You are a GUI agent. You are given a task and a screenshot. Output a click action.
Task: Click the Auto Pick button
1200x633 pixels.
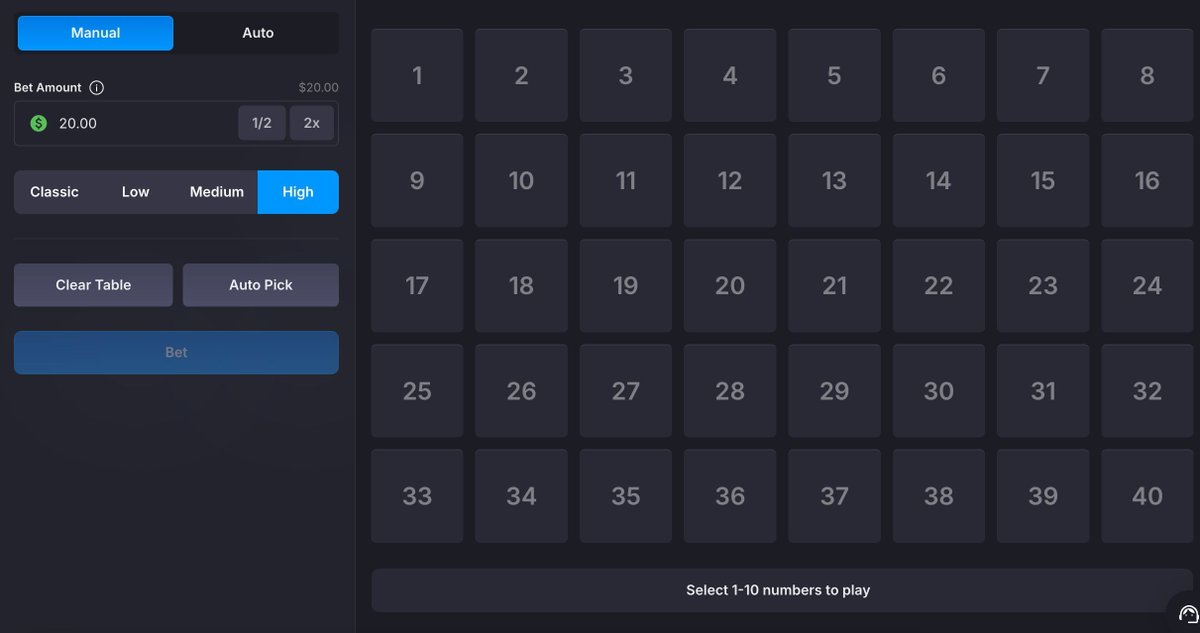(261, 285)
